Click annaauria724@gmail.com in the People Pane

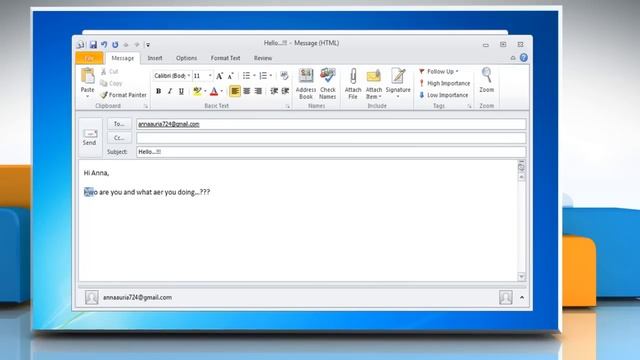137,298
